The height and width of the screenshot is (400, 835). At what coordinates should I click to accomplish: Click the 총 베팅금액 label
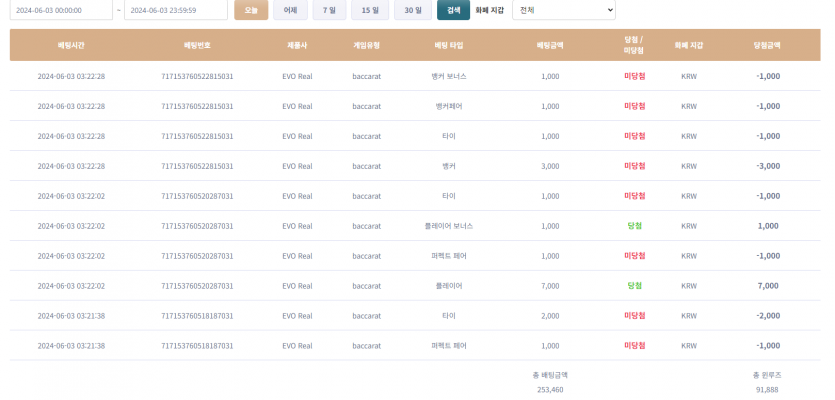point(550,375)
